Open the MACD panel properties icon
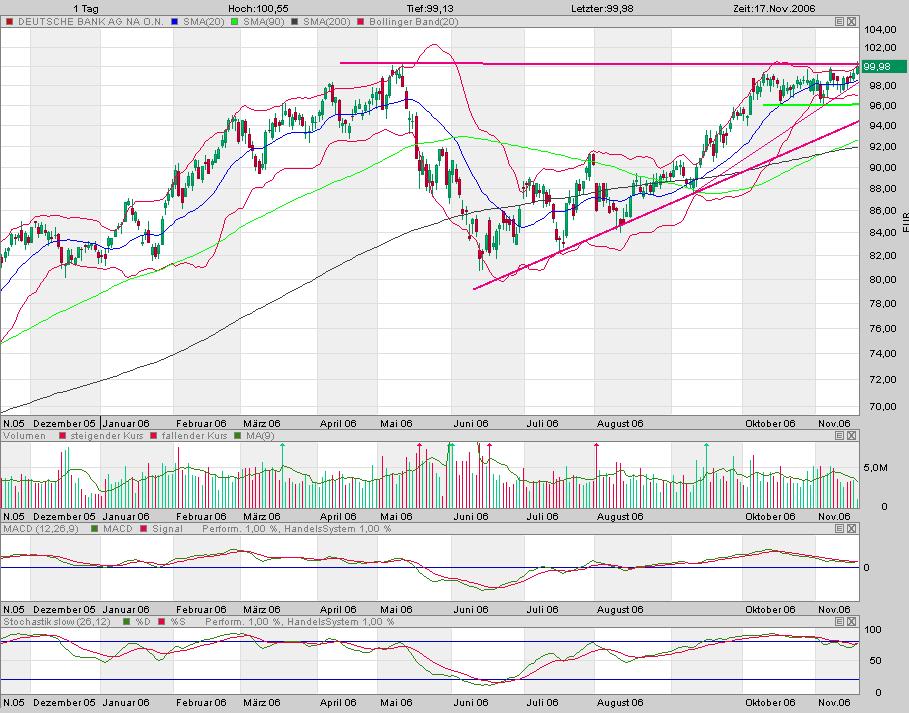The width and height of the screenshot is (909, 713). pos(839,530)
